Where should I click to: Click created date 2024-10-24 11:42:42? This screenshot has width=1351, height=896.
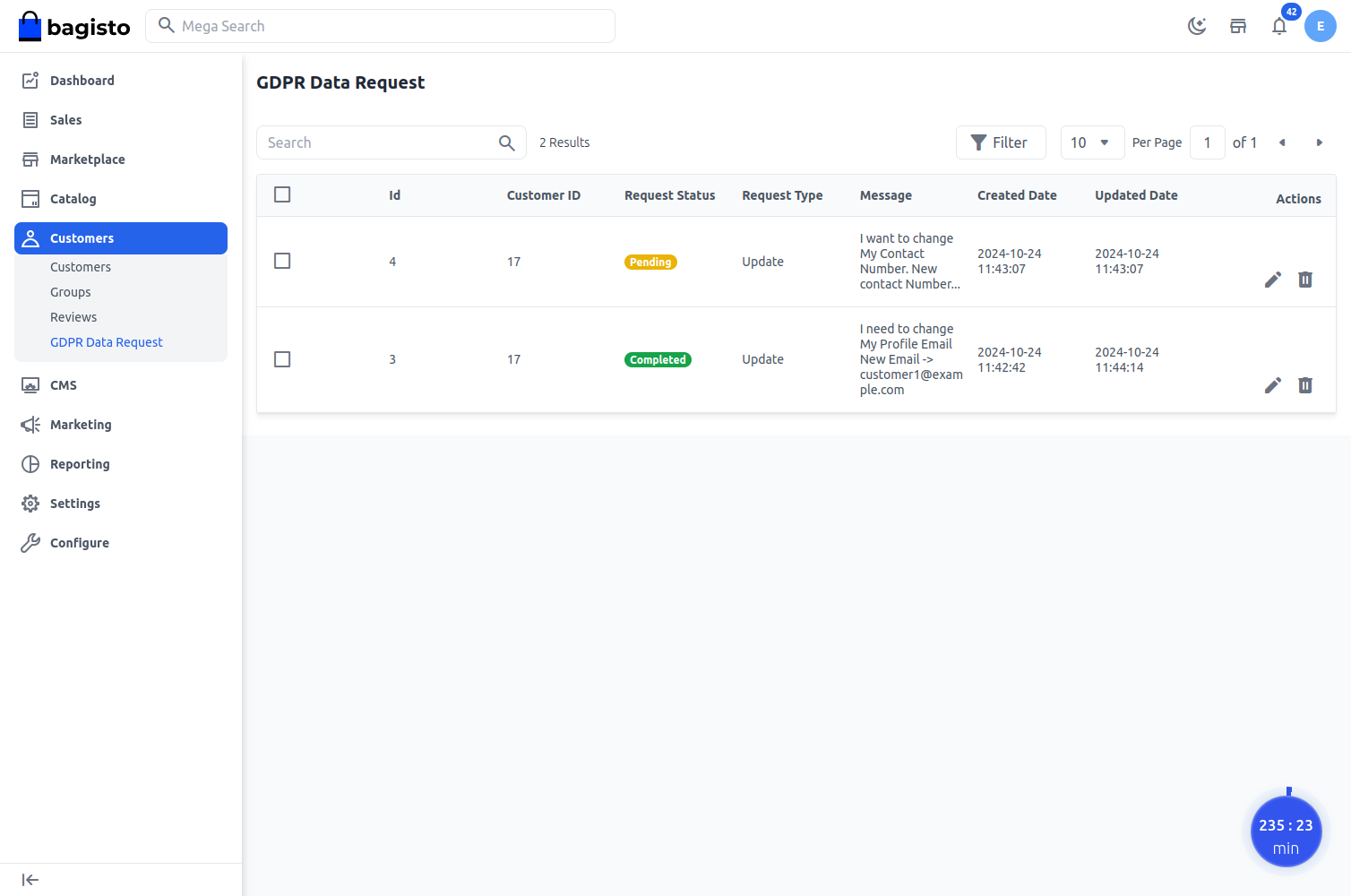[x=1010, y=359]
